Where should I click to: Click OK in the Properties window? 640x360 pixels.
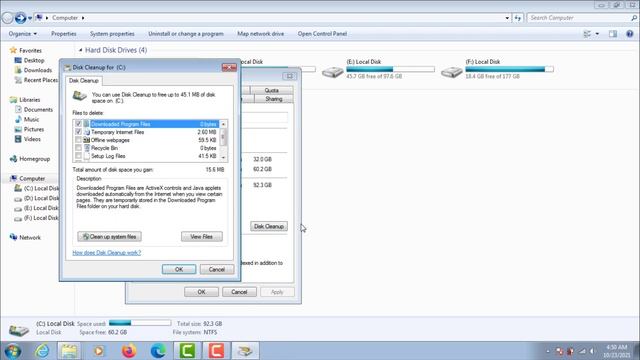click(x=201, y=292)
